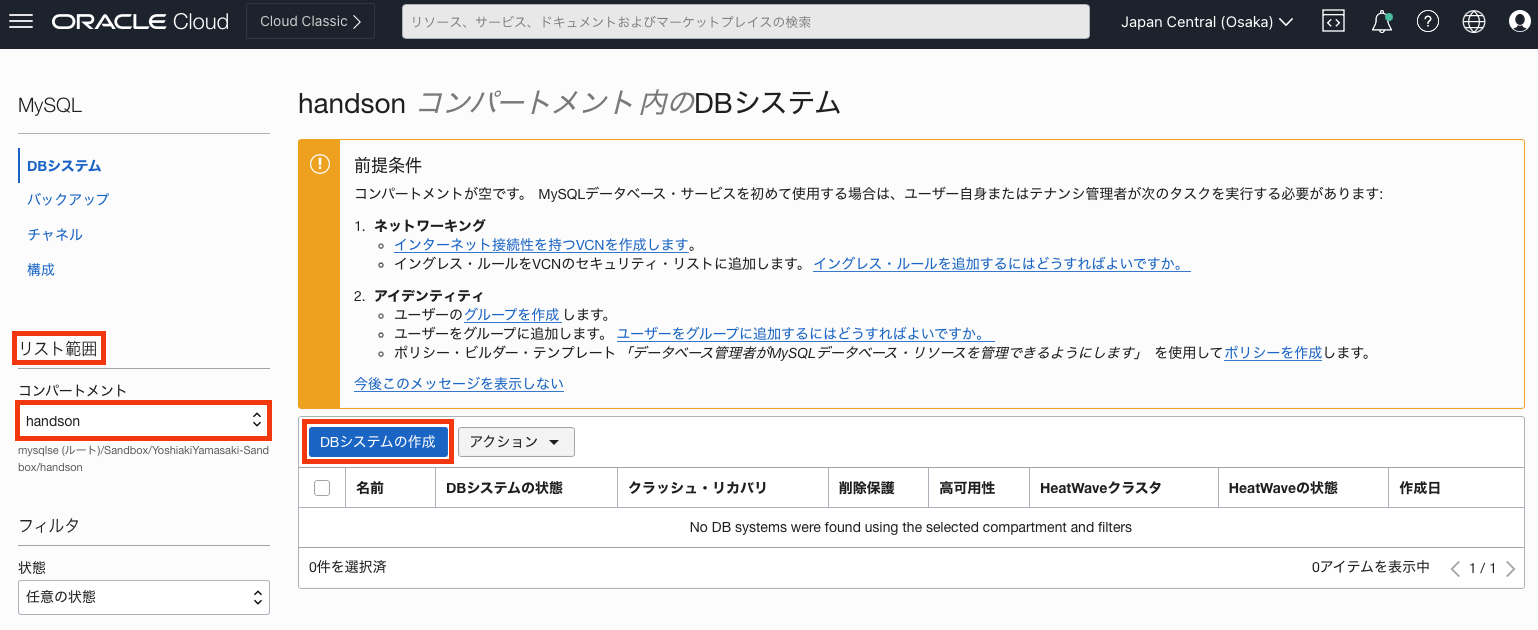Go to previous page arrow in pagination
This screenshot has height=630, width=1538.
(1456, 569)
